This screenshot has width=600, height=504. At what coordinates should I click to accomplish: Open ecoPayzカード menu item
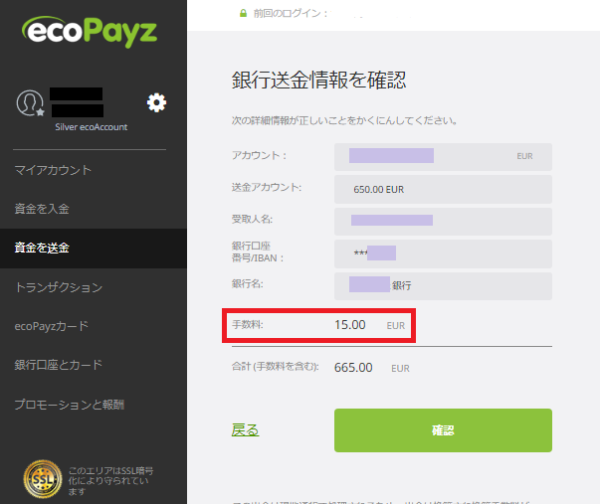tap(52, 326)
